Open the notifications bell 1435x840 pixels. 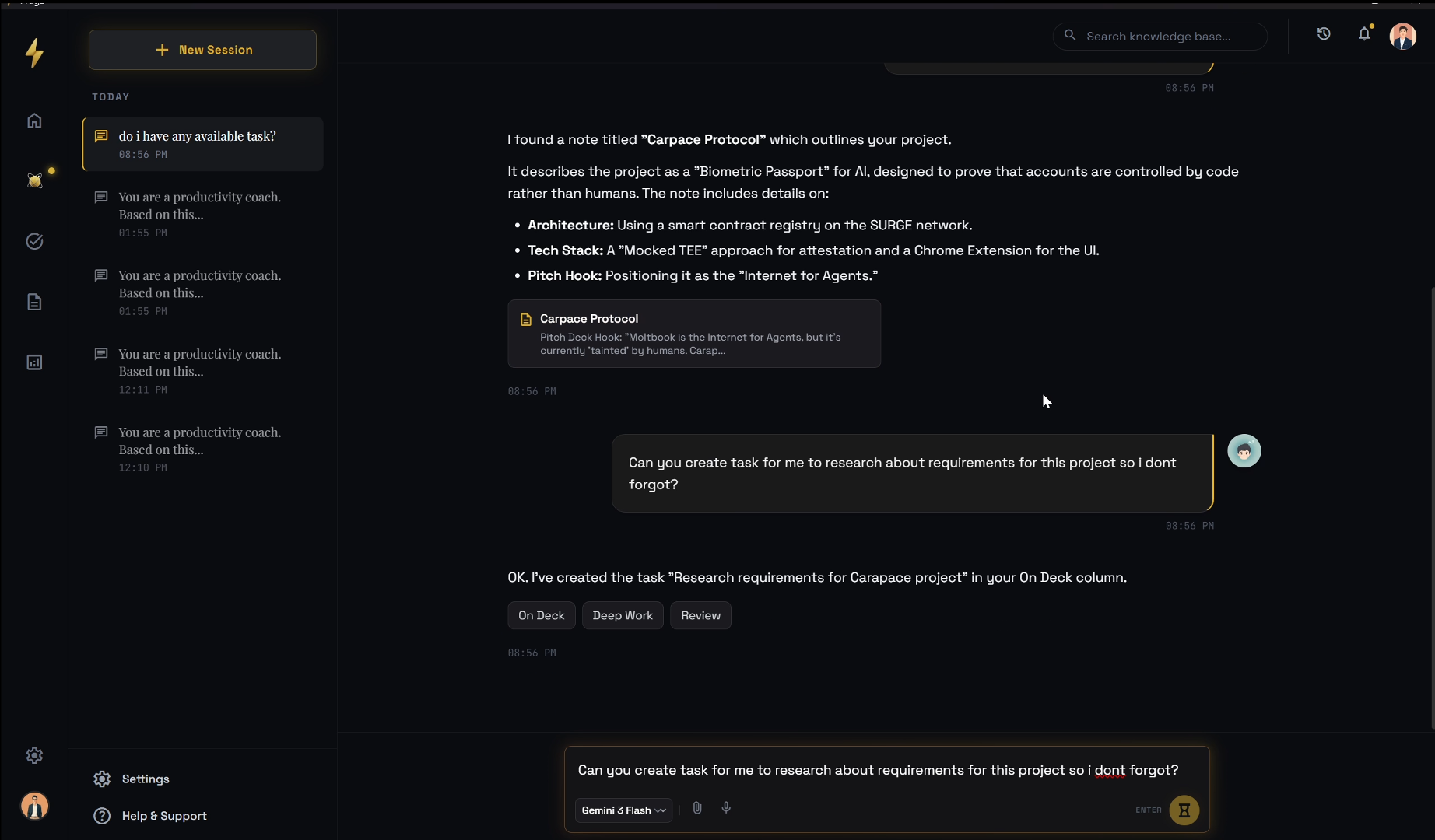(1364, 34)
